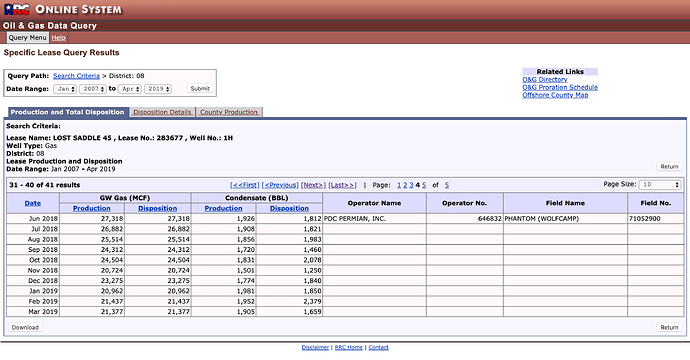This screenshot has height=360, width=690.
Task: Sort by GW Gas Disposition header
Action: (158, 208)
